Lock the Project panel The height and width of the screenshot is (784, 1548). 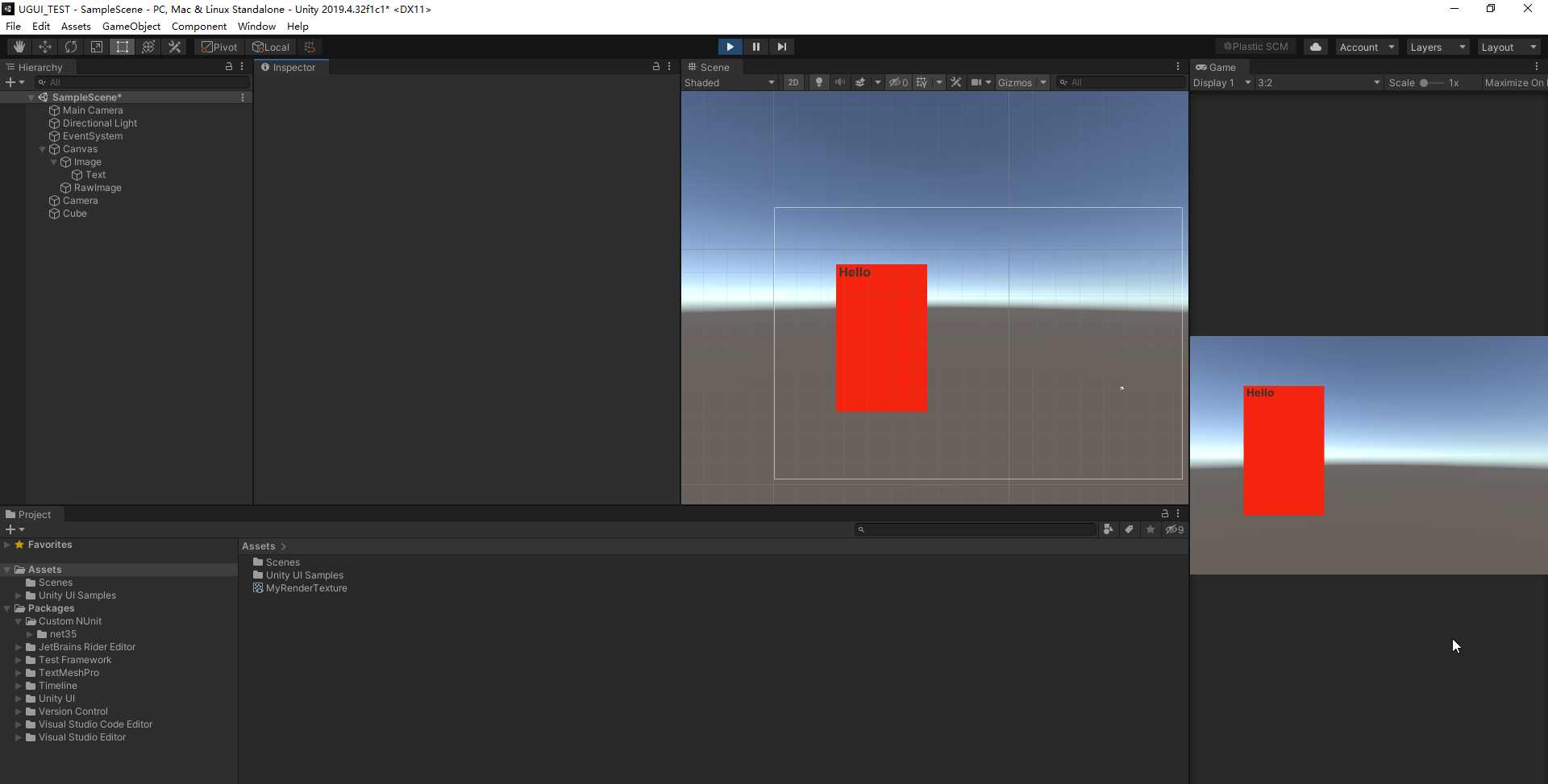click(1165, 513)
